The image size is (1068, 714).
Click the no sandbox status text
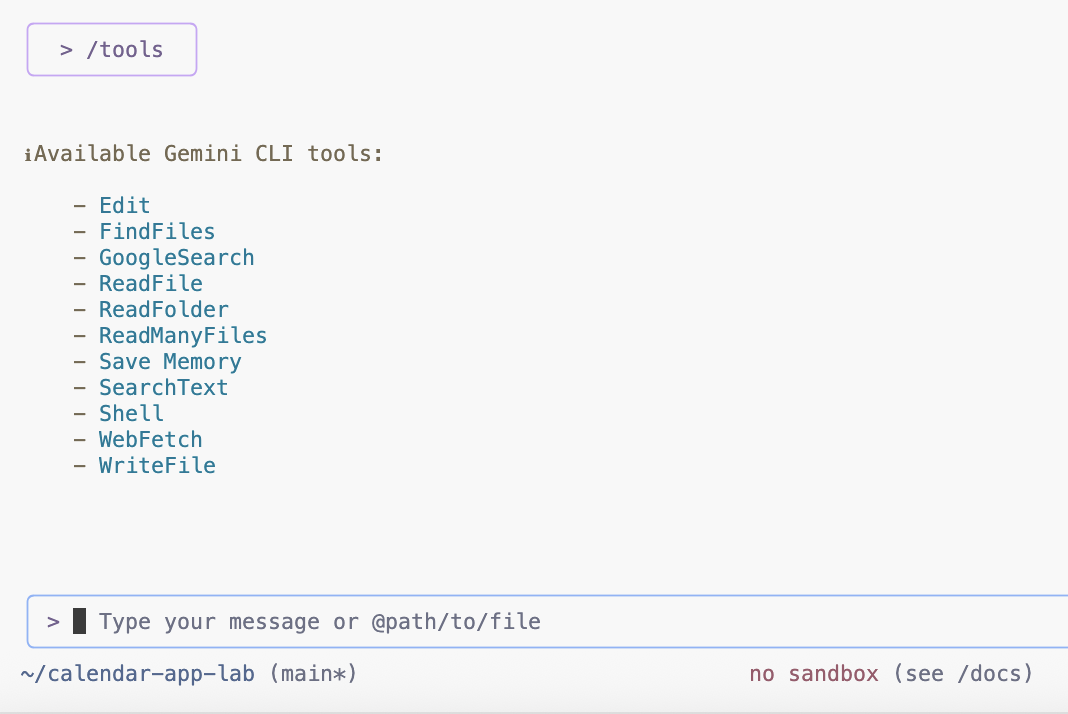(x=814, y=674)
